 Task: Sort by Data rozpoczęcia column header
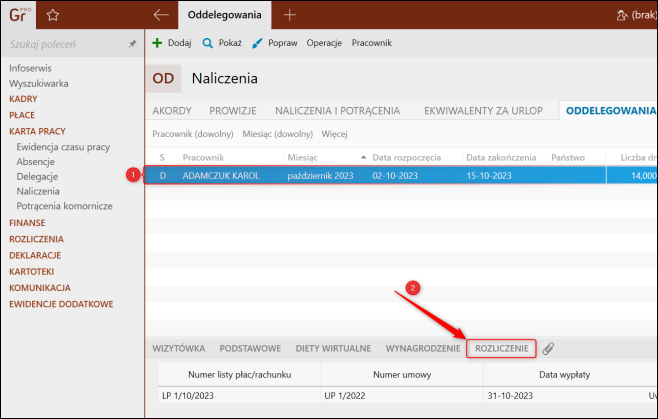[x=407, y=157]
